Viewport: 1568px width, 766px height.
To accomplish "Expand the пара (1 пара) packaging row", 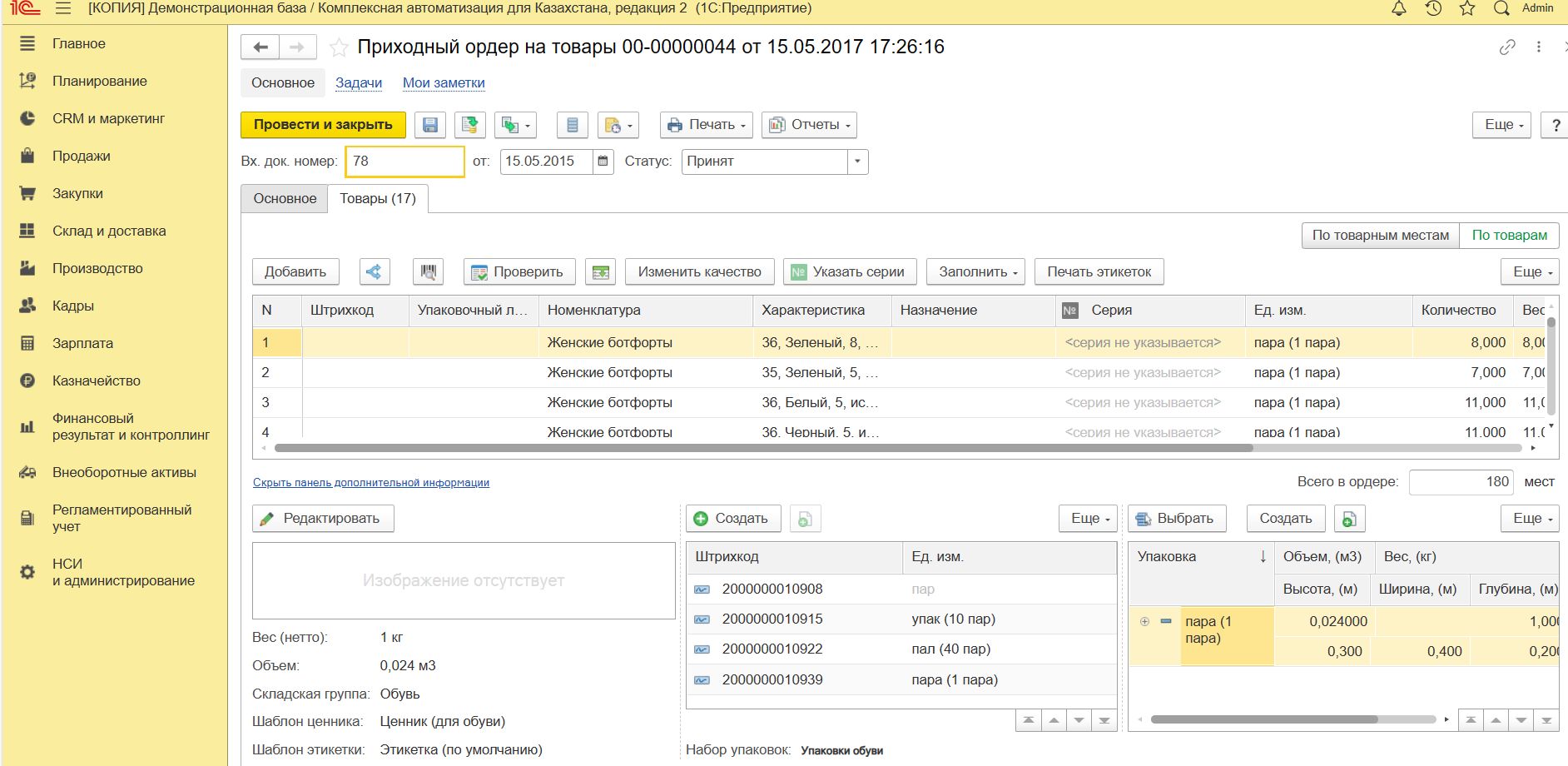I will 1144,622.
